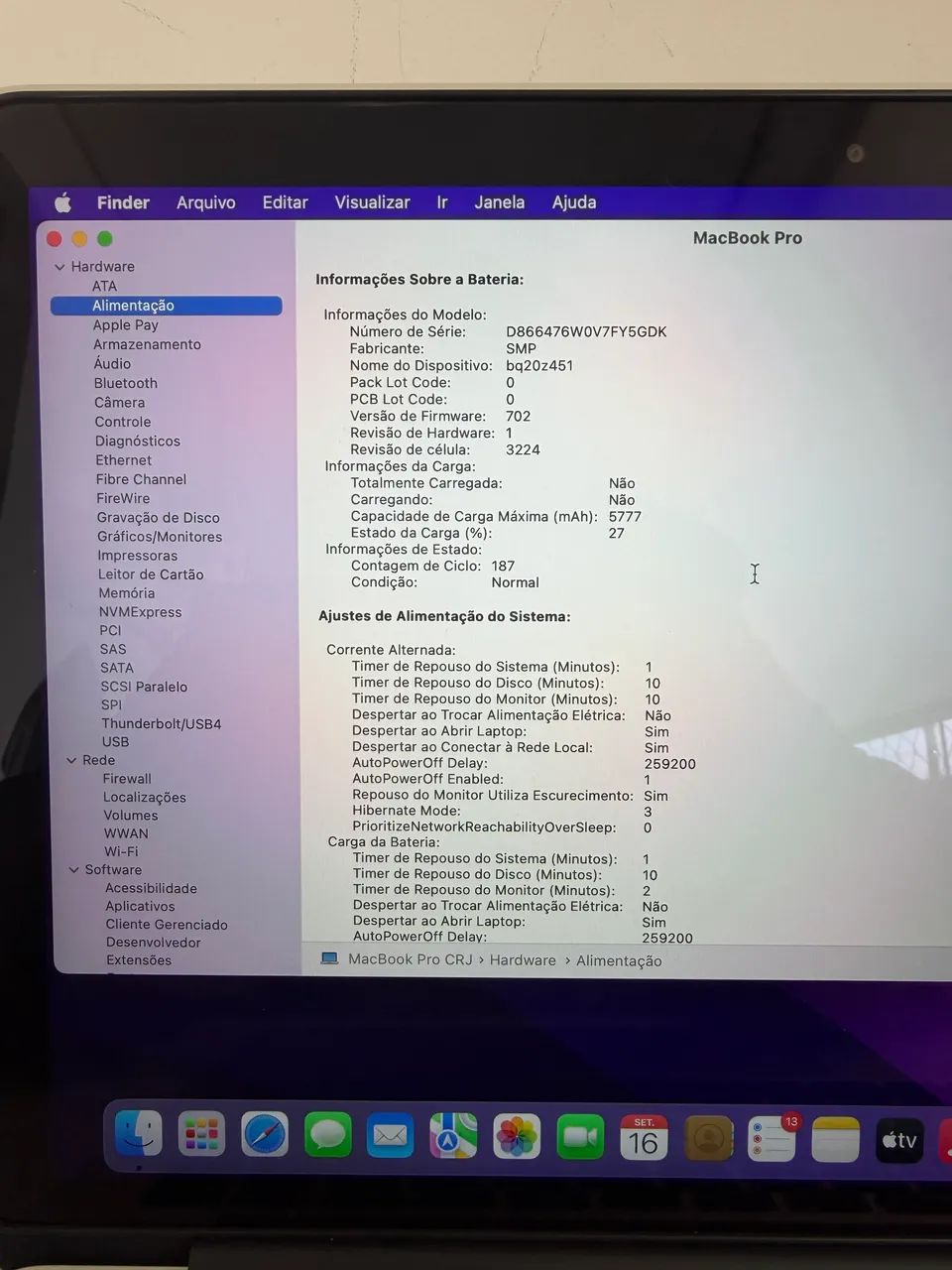Screen dimensions: 952x1270
Task: Select Diagnósticos in the sidebar
Action: 137,441
